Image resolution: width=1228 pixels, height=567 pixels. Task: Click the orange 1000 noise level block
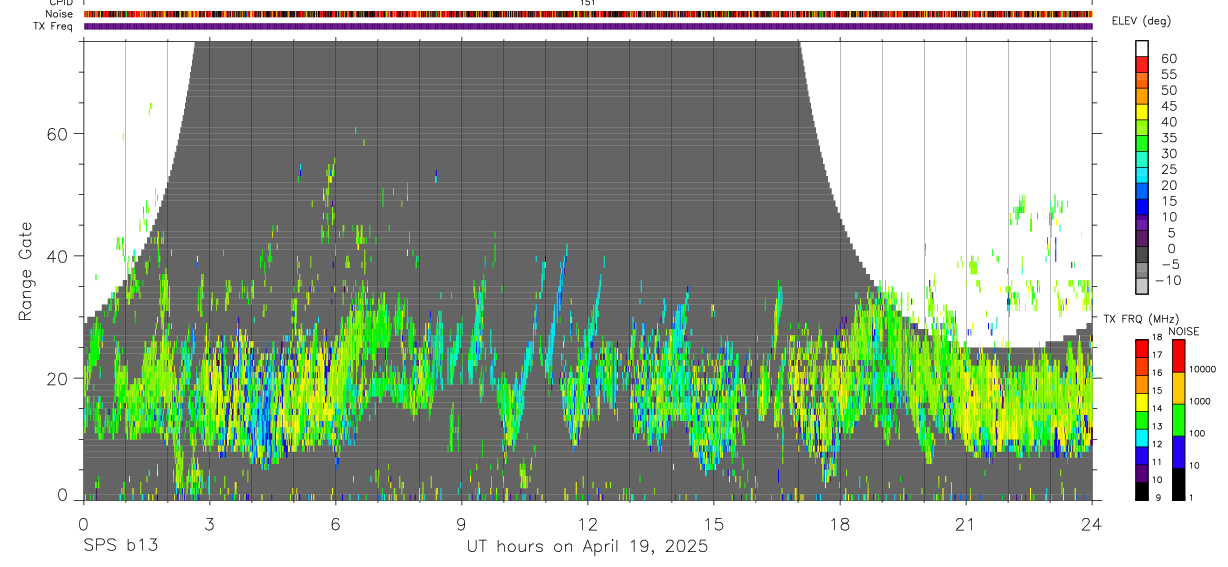pos(1179,388)
